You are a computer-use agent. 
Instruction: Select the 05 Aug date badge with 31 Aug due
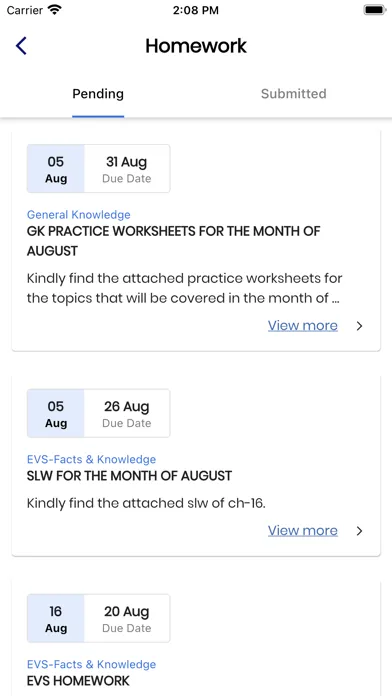point(55,169)
